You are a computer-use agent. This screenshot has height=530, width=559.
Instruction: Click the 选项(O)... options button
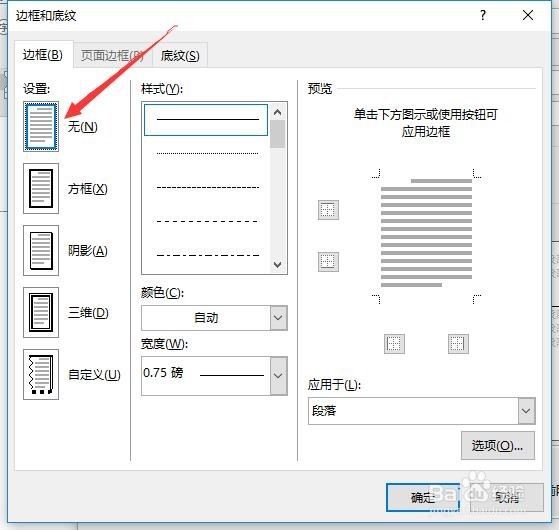[x=498, y=446]
